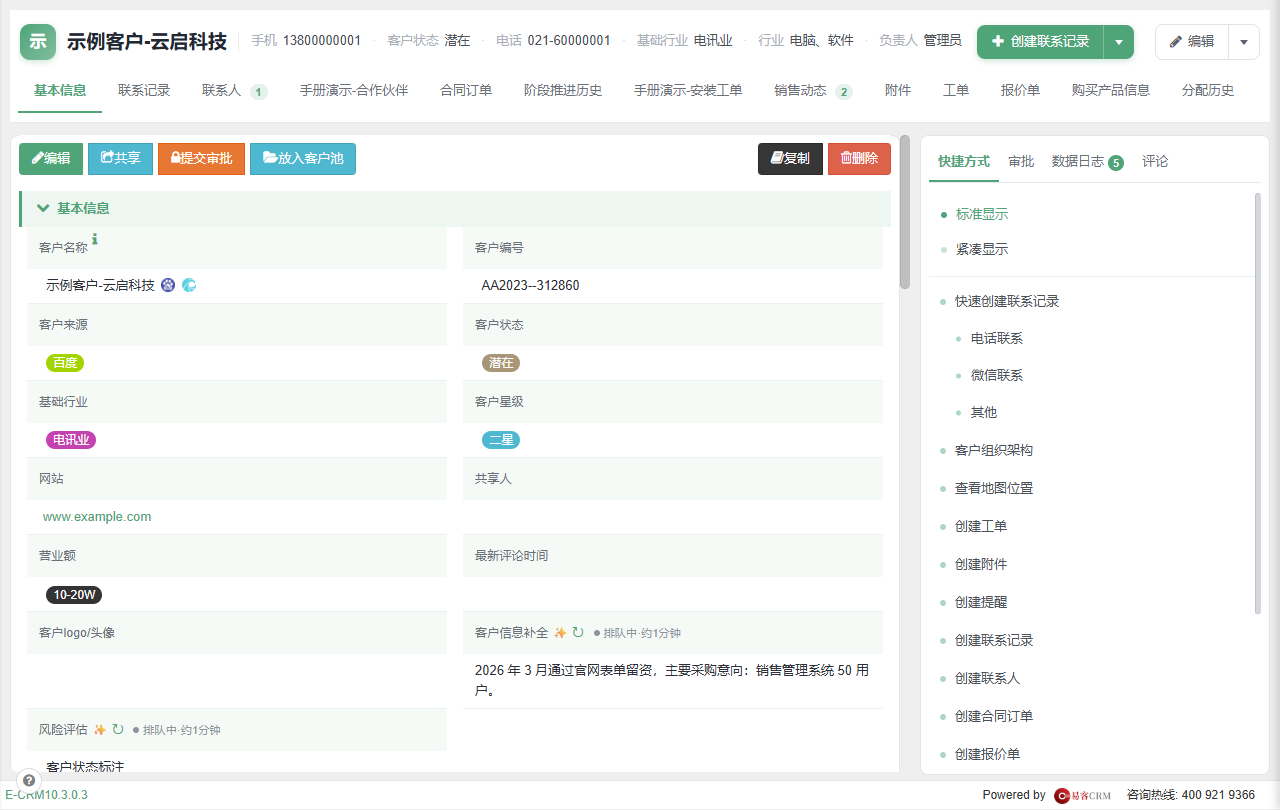Screen dimensions: 1280x810
Task: Click the 共享 share button
Action: point(120,158)
